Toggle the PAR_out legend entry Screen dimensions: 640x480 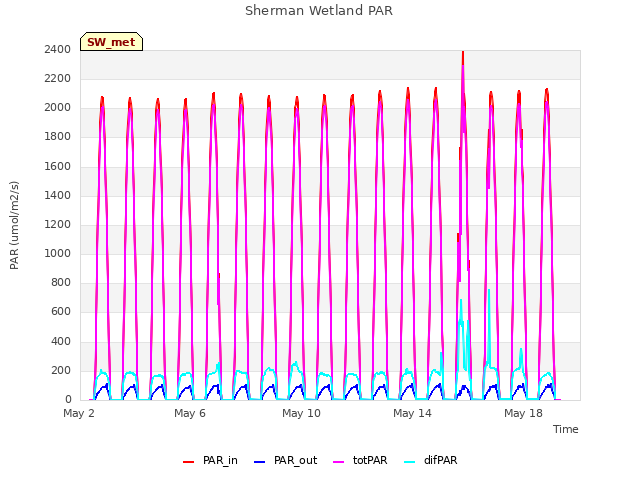285,460
